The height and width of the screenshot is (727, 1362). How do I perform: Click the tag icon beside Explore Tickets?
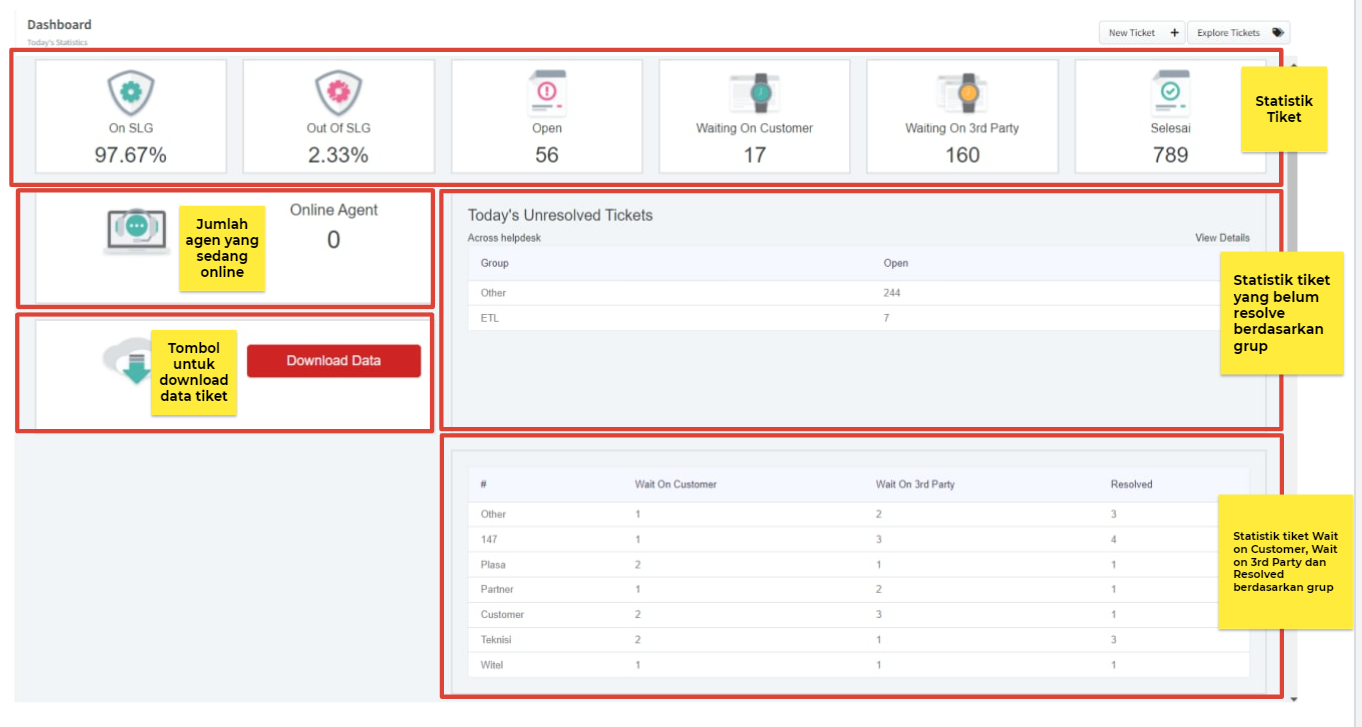1277,33
